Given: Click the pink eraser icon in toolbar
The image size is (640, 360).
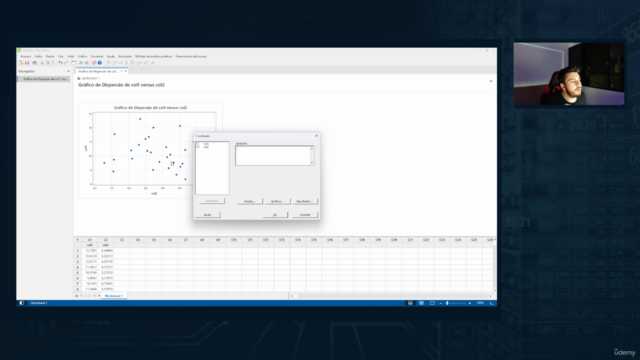Looking at the screenshot, I should [153, 63].
